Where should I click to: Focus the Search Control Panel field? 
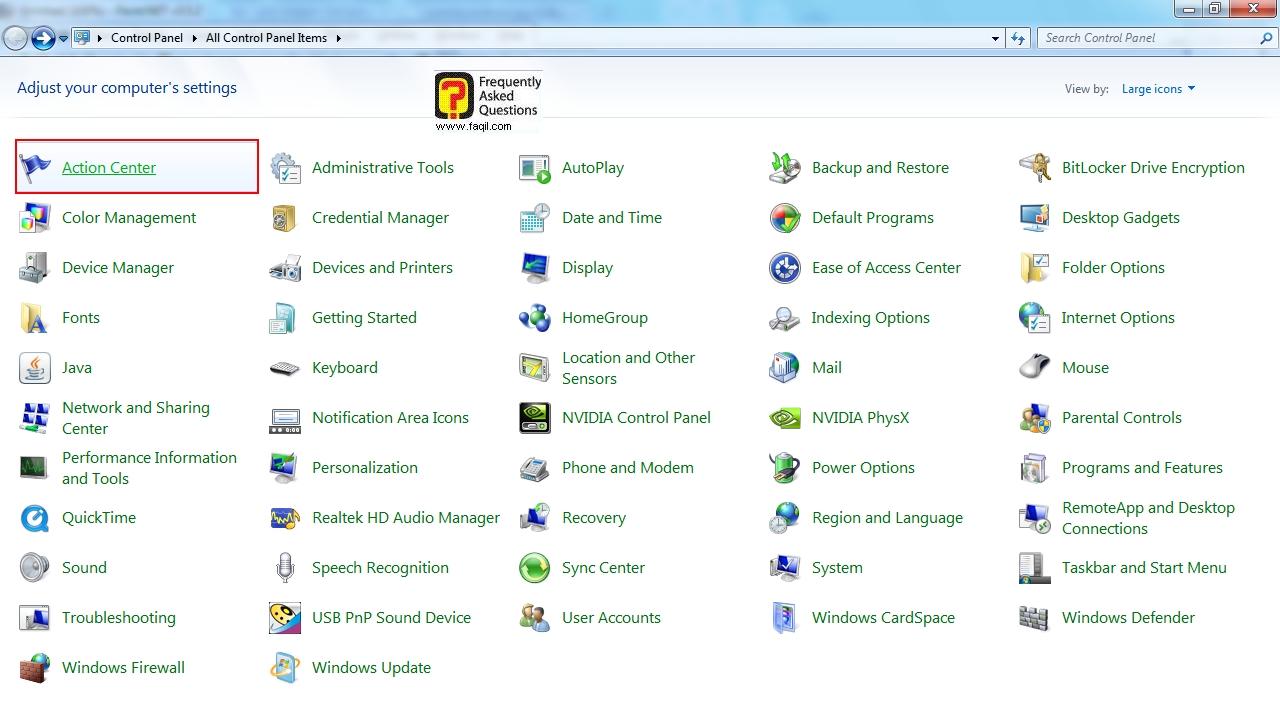click(1158, 38)
